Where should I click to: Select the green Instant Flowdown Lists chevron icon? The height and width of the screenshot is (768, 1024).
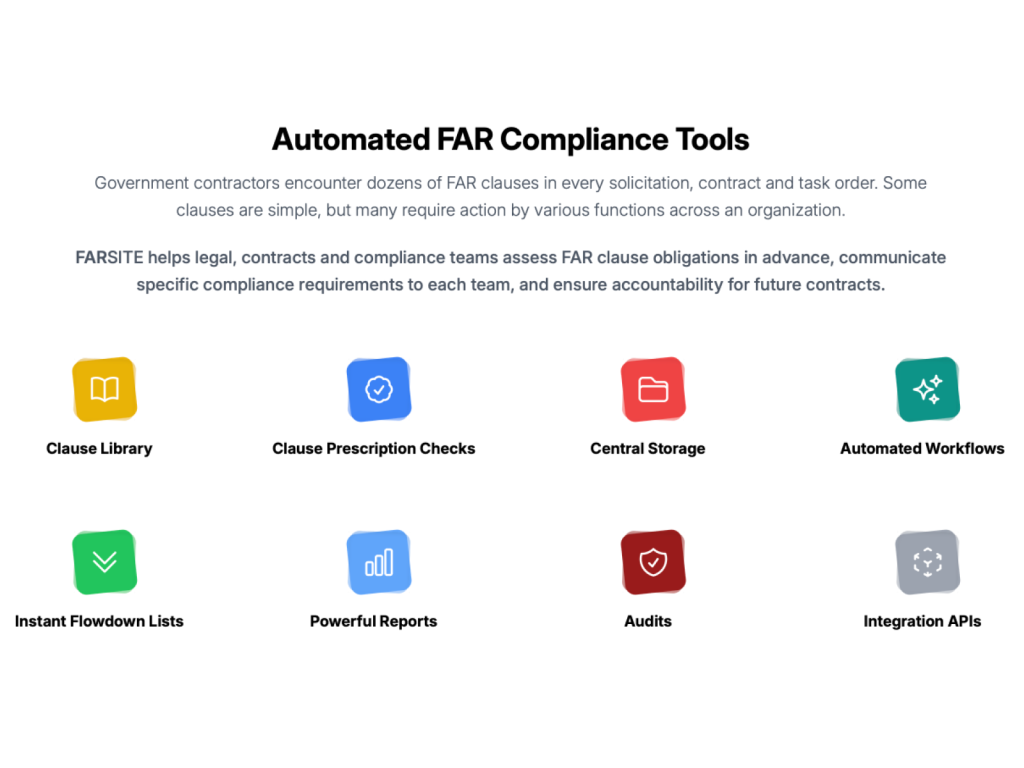click(x=104, y=562)
